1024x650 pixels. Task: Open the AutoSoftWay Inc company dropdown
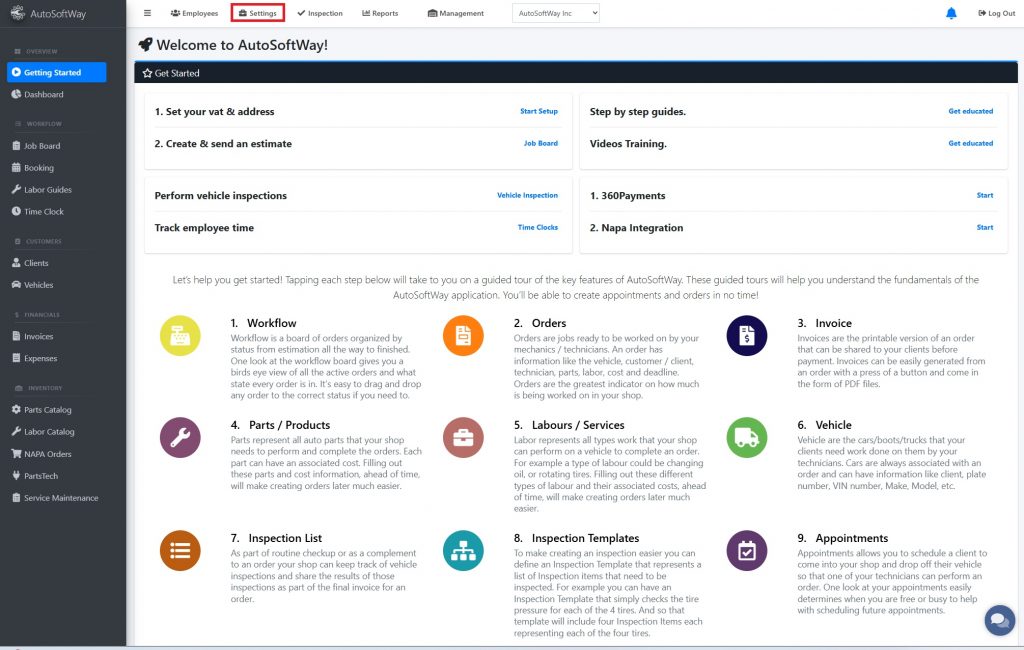[x=555, y=13]
